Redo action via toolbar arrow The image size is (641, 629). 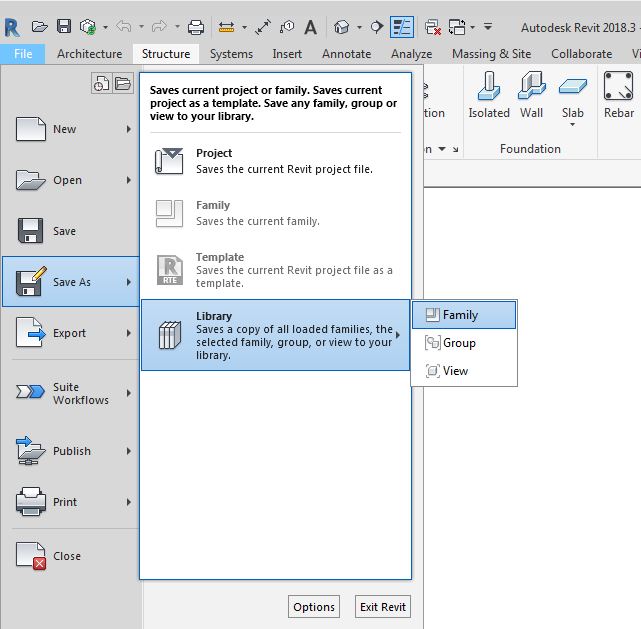159,27
